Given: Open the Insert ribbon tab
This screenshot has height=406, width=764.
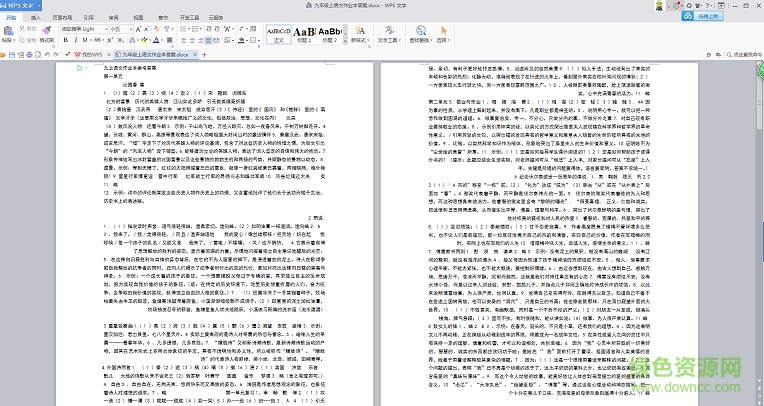Looking at the screenshot, I should coord(37,17).
